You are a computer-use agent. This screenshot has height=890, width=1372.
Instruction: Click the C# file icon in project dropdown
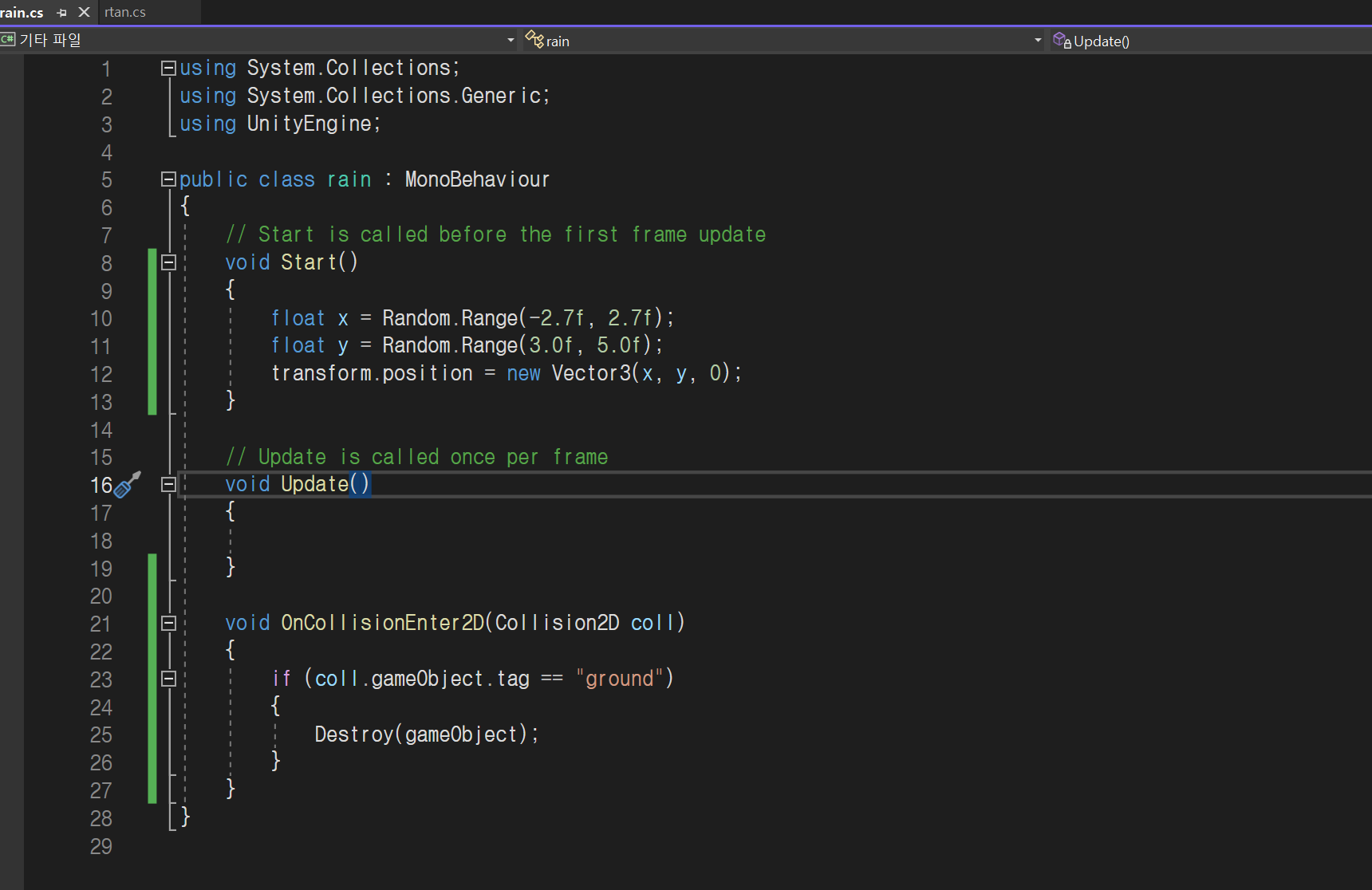click(8, 39)
